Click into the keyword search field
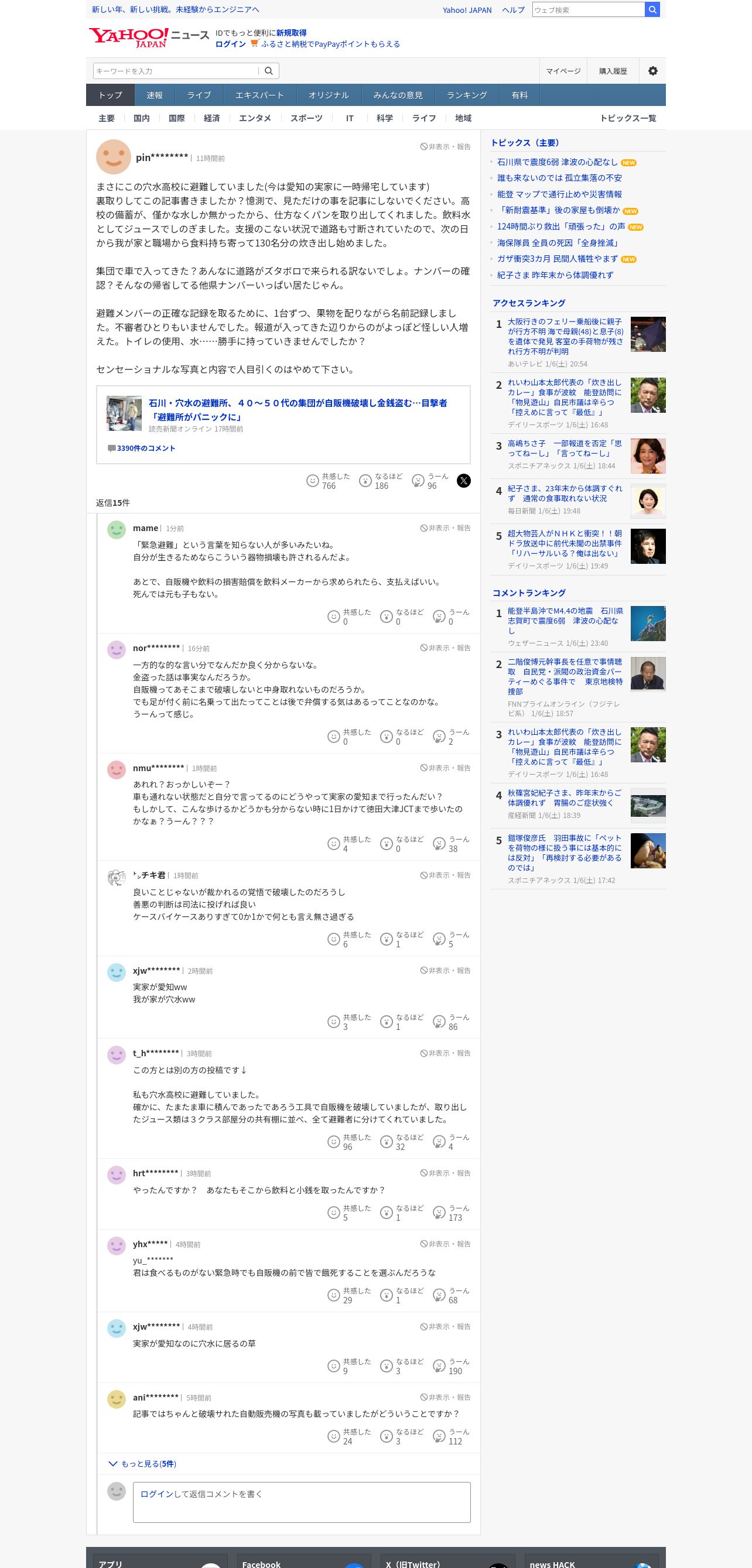This screenshot has width=752, height=1568. click(x=177, y=71)
